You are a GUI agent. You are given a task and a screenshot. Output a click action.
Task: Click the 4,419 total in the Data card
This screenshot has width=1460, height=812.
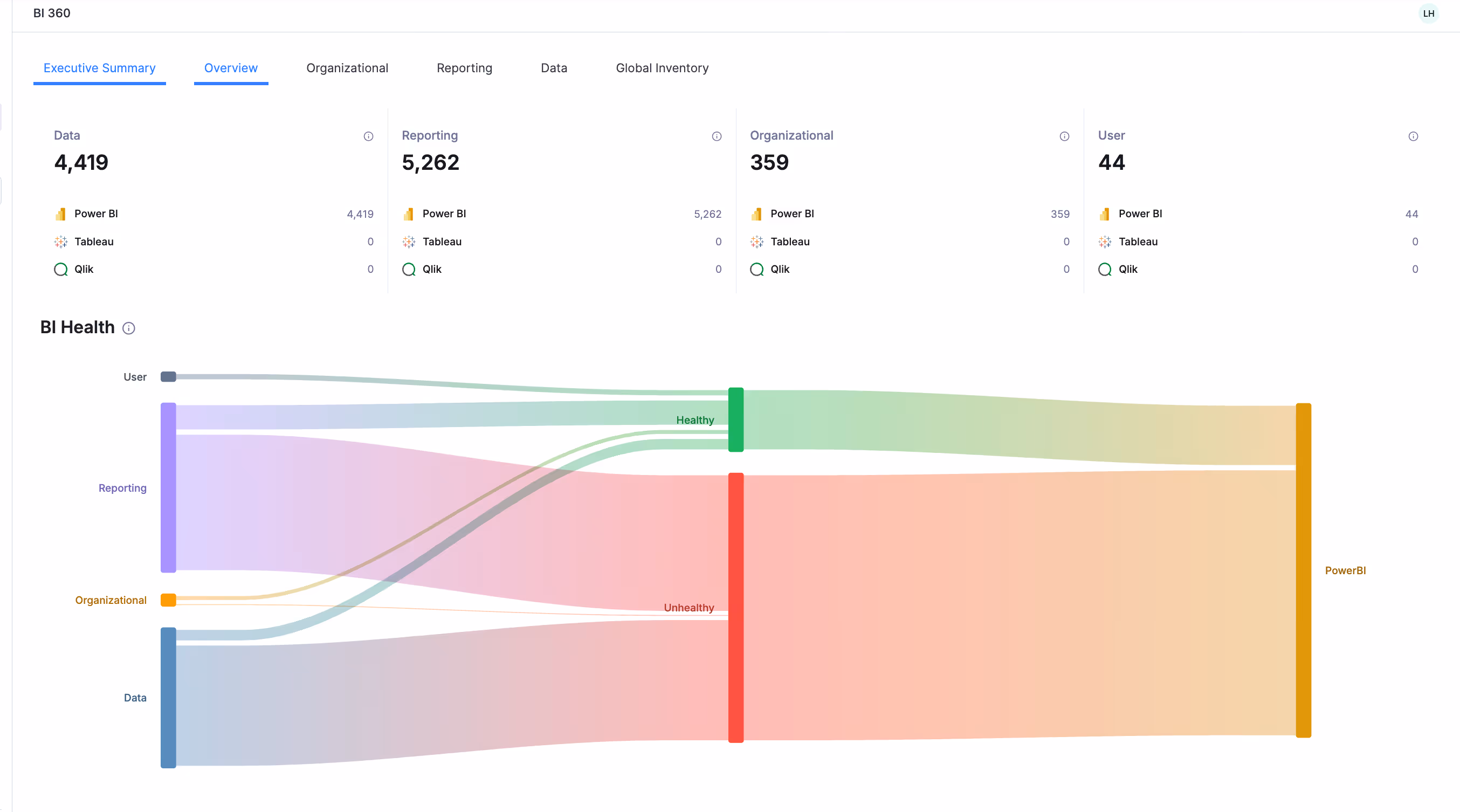81,163
